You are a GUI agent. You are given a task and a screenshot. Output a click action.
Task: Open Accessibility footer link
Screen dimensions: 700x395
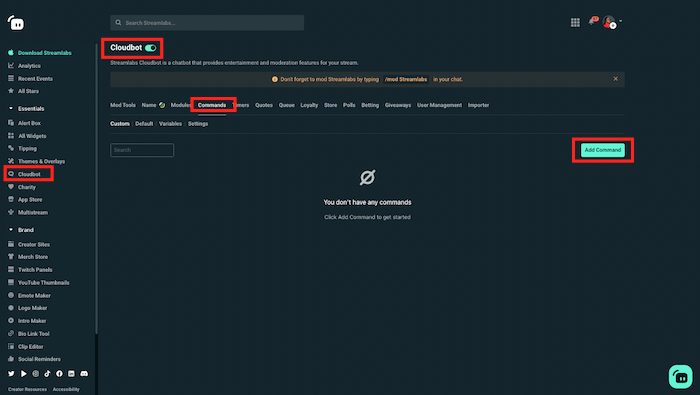click(x=66, y=389)
